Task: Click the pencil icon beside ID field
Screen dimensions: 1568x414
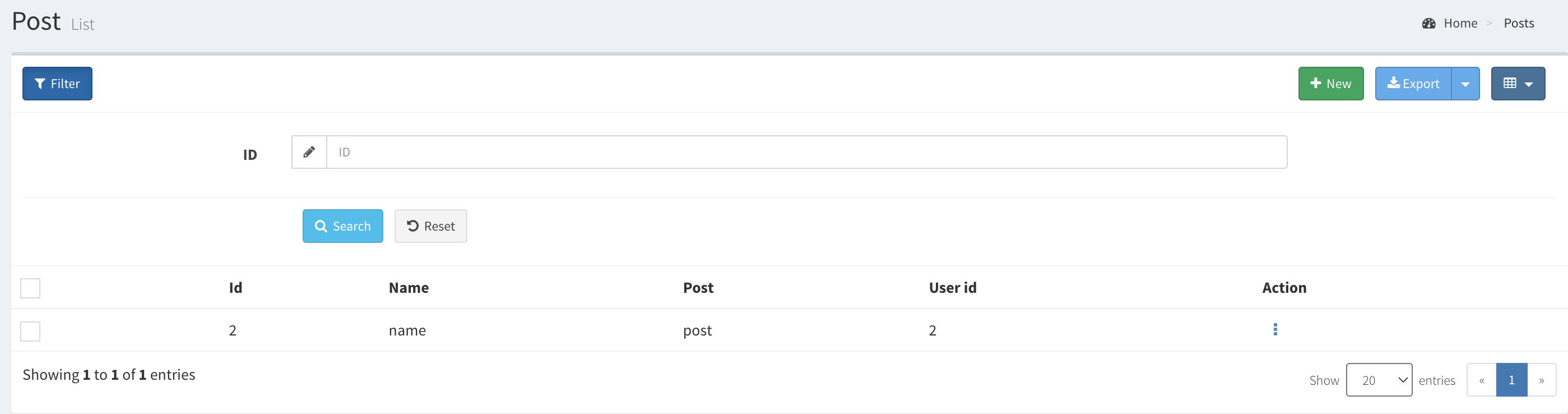Action: click(309, 153)
